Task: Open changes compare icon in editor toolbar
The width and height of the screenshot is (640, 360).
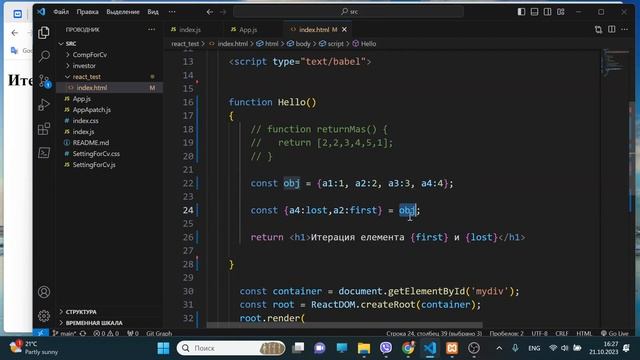Action: point(598,29)
